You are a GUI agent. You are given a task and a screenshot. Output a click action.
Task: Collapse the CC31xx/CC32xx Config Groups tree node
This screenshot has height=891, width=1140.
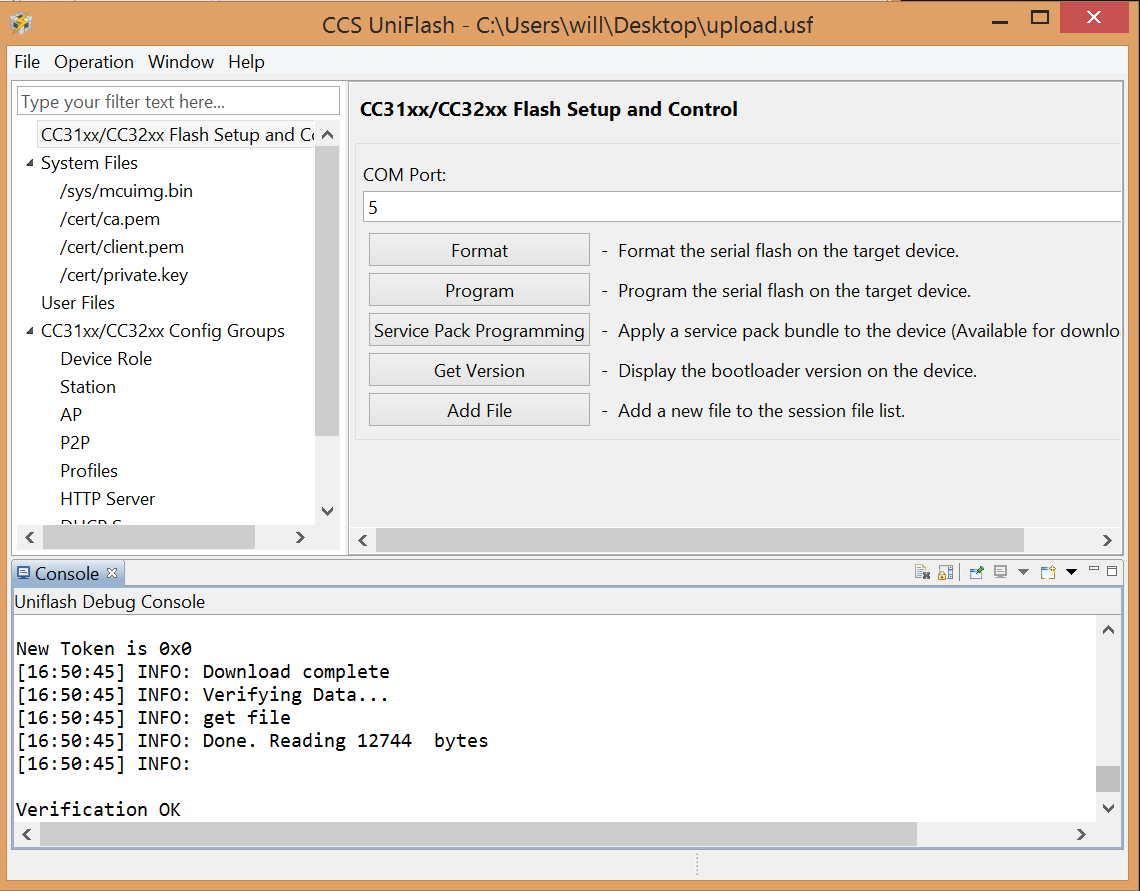pos(30,331)
